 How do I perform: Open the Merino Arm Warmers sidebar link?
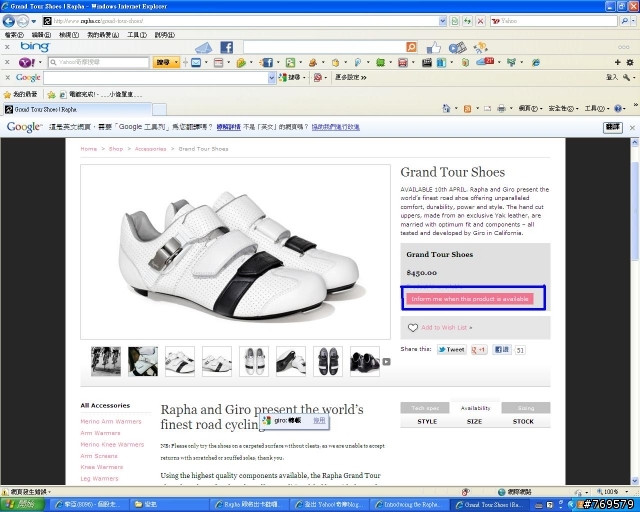pyautogui.click(x=111, y=421)
